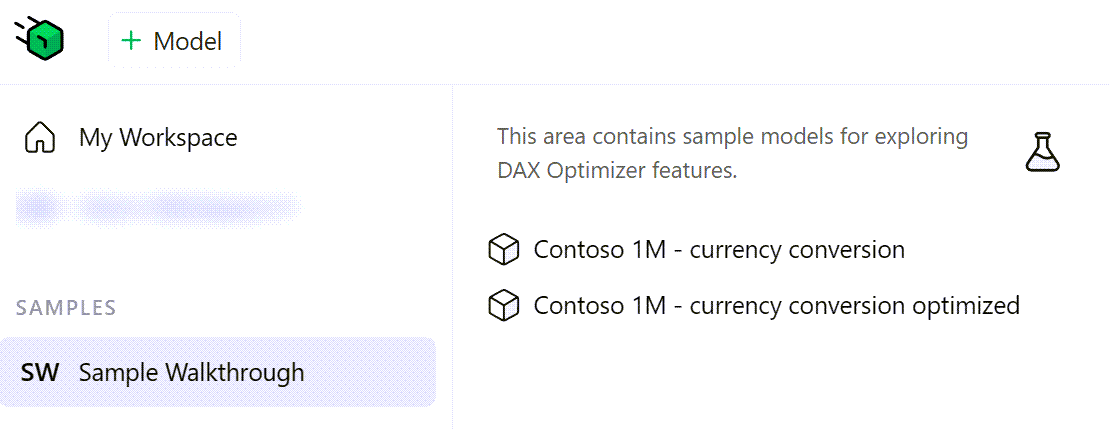Click the home icon beside My Workspace
This screenshot has width=1109, height=430.
(40, 138)
